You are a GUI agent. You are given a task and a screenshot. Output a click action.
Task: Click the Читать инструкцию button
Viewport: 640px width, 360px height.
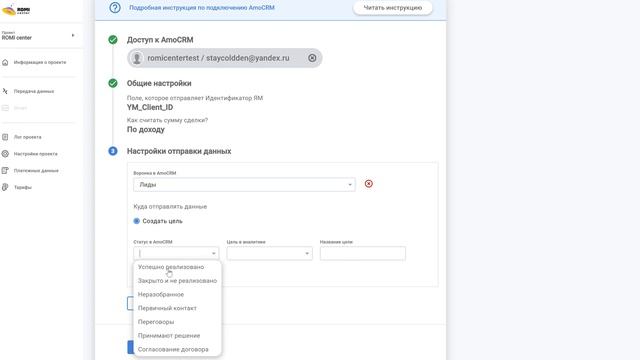click(393, 8)
